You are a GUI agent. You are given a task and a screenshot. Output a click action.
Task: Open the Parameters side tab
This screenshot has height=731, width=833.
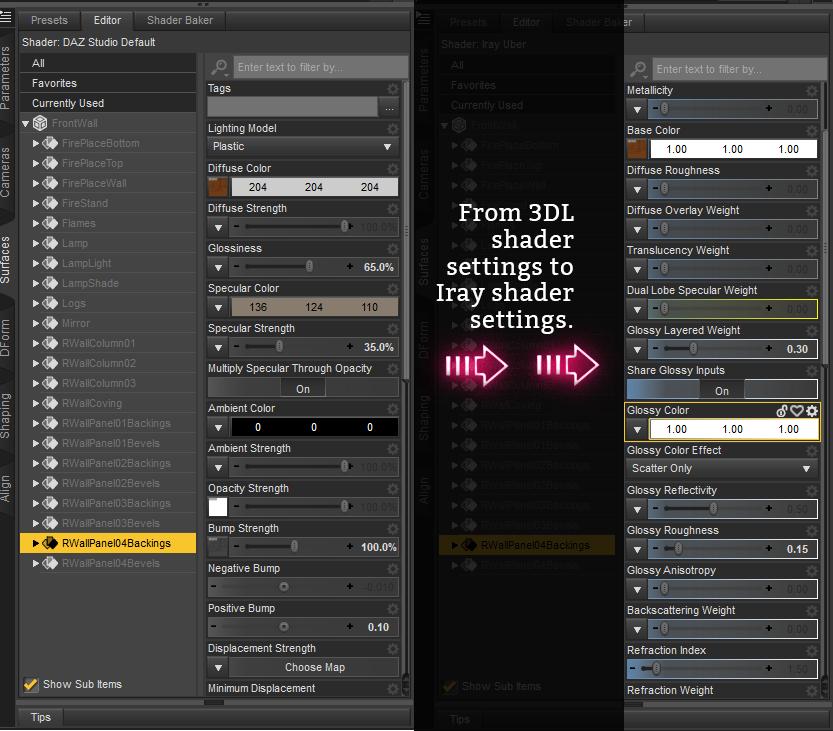[x=5, y=78]
